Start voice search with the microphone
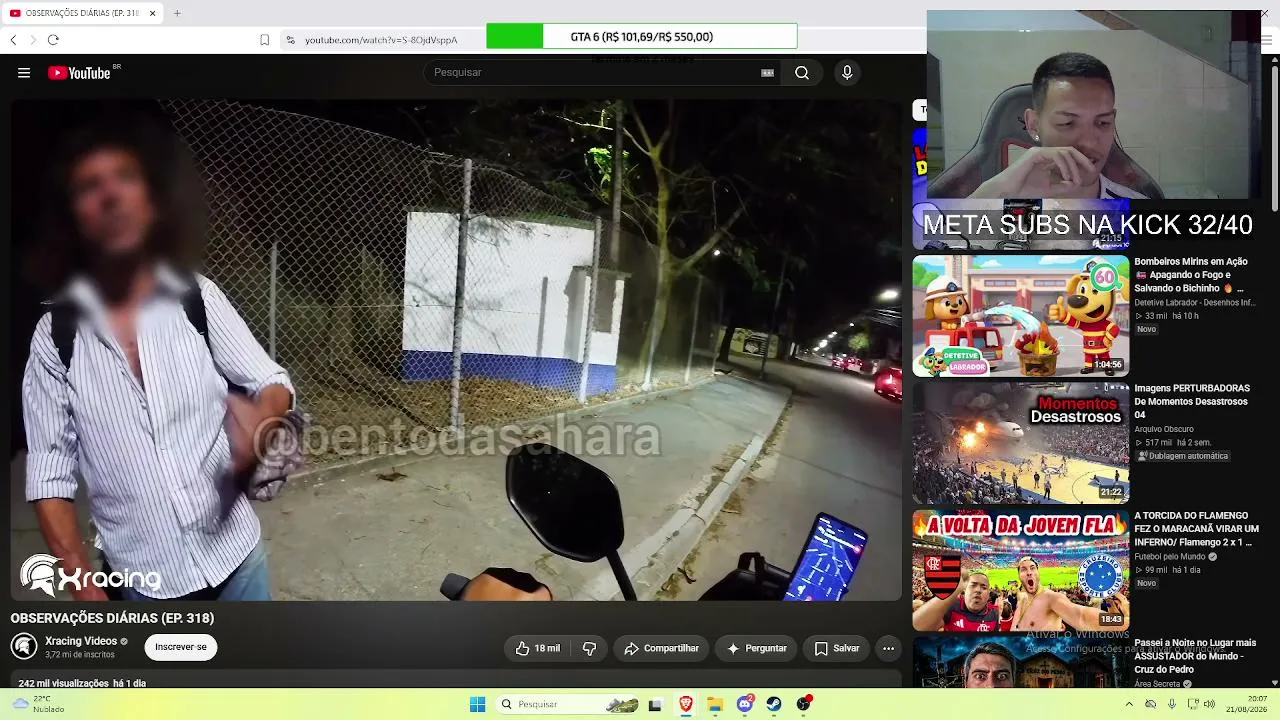1280x720 pixels. click(847, 73)
